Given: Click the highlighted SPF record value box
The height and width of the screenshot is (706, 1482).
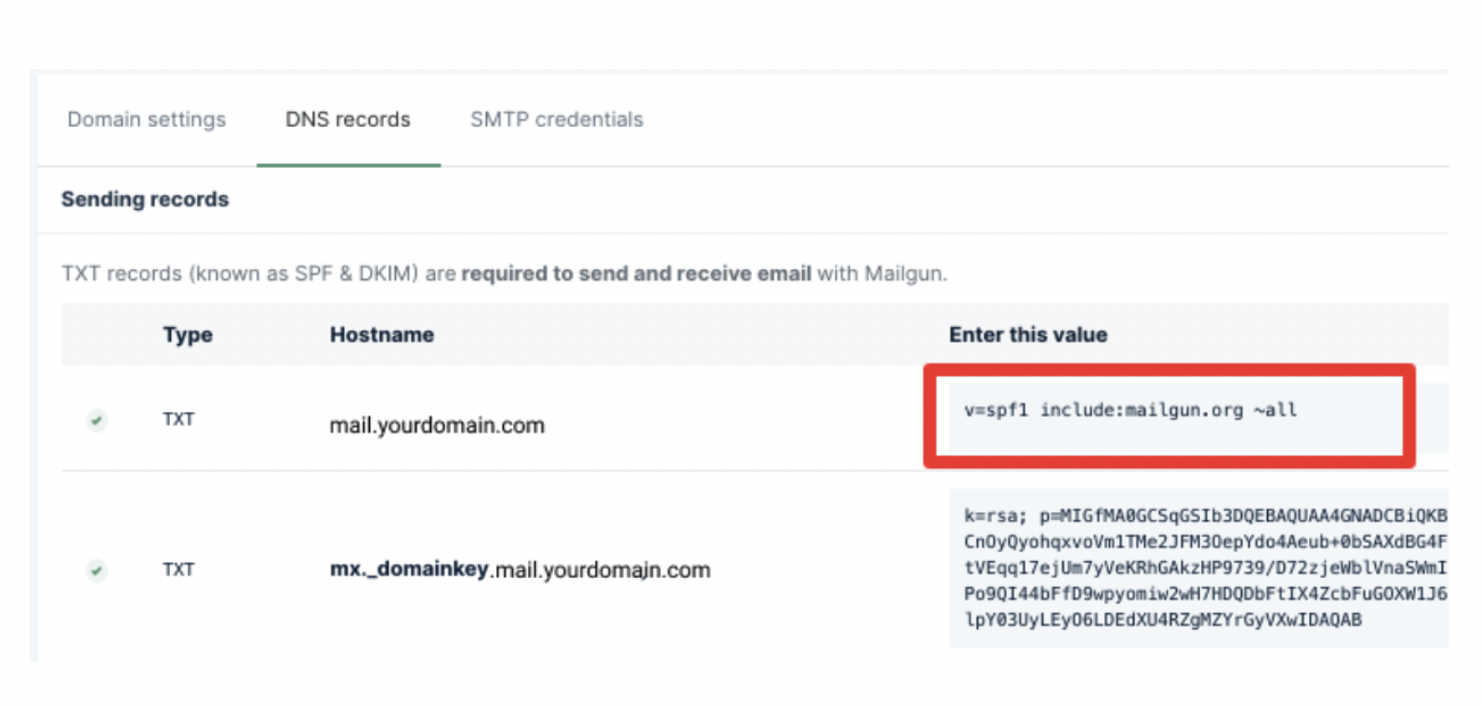Looking at the screenshot, I should pyautogui.click(x=1170, y=412).
